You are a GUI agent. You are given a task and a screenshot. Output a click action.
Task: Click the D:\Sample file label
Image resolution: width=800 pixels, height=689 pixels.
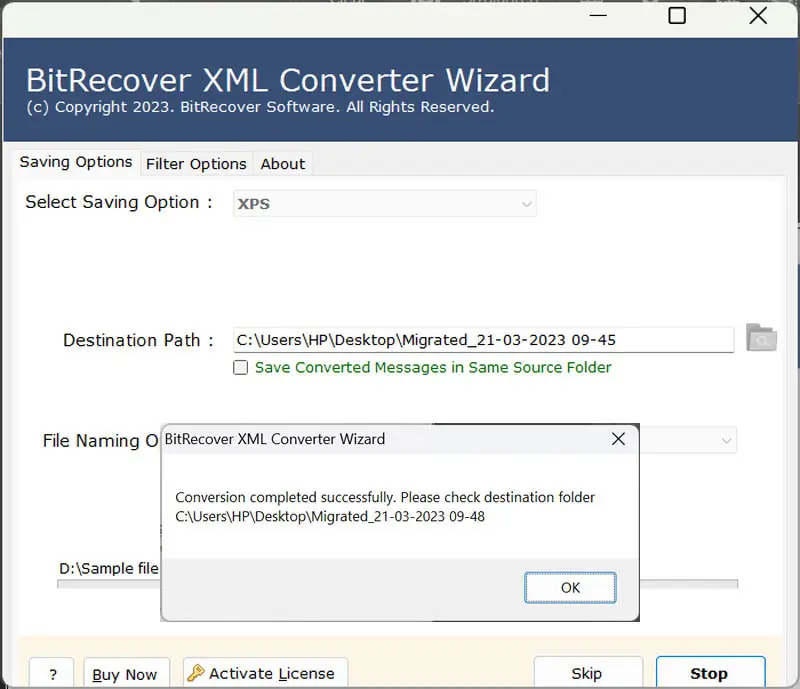[110, 568]
